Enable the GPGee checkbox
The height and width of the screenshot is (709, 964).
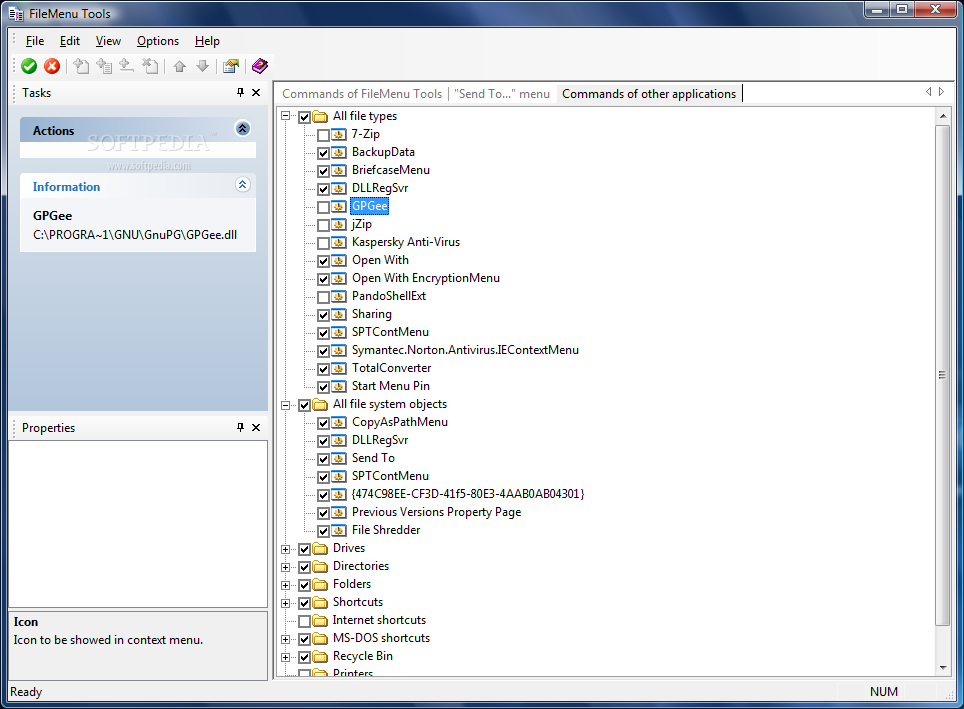pos(323,207)
